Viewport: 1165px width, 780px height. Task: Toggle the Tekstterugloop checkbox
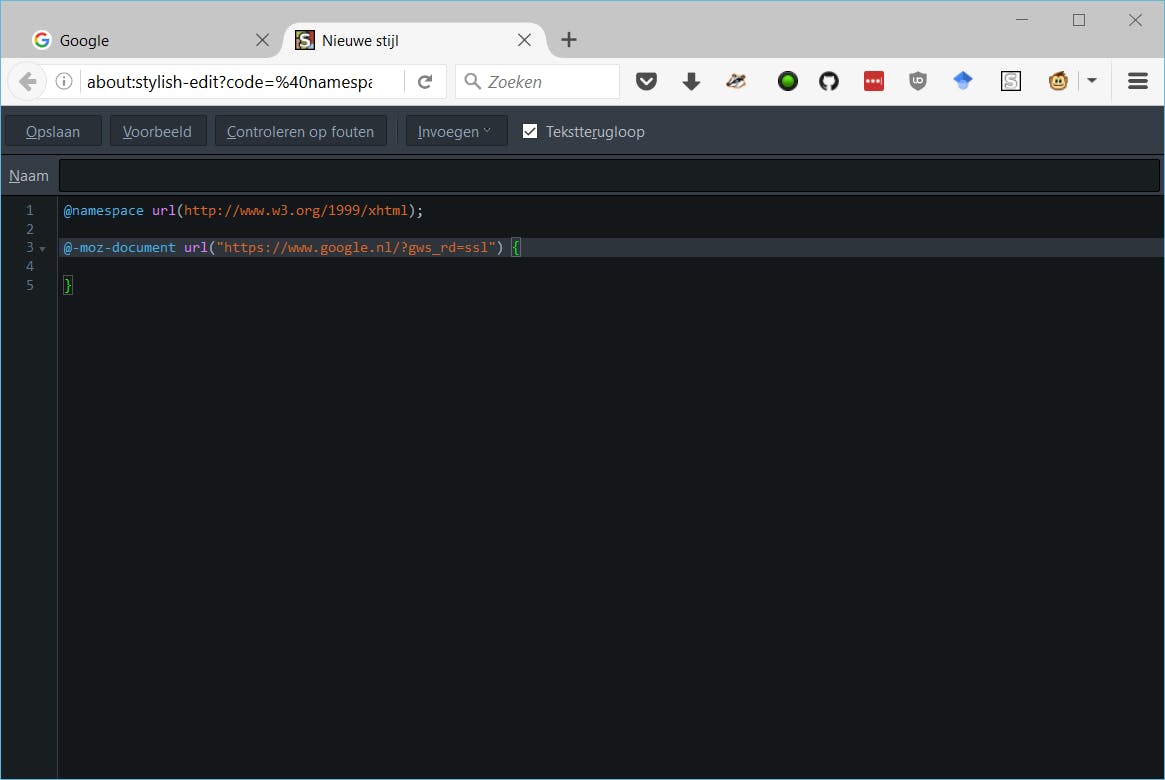pyautogui.click(x=530, y=131)
